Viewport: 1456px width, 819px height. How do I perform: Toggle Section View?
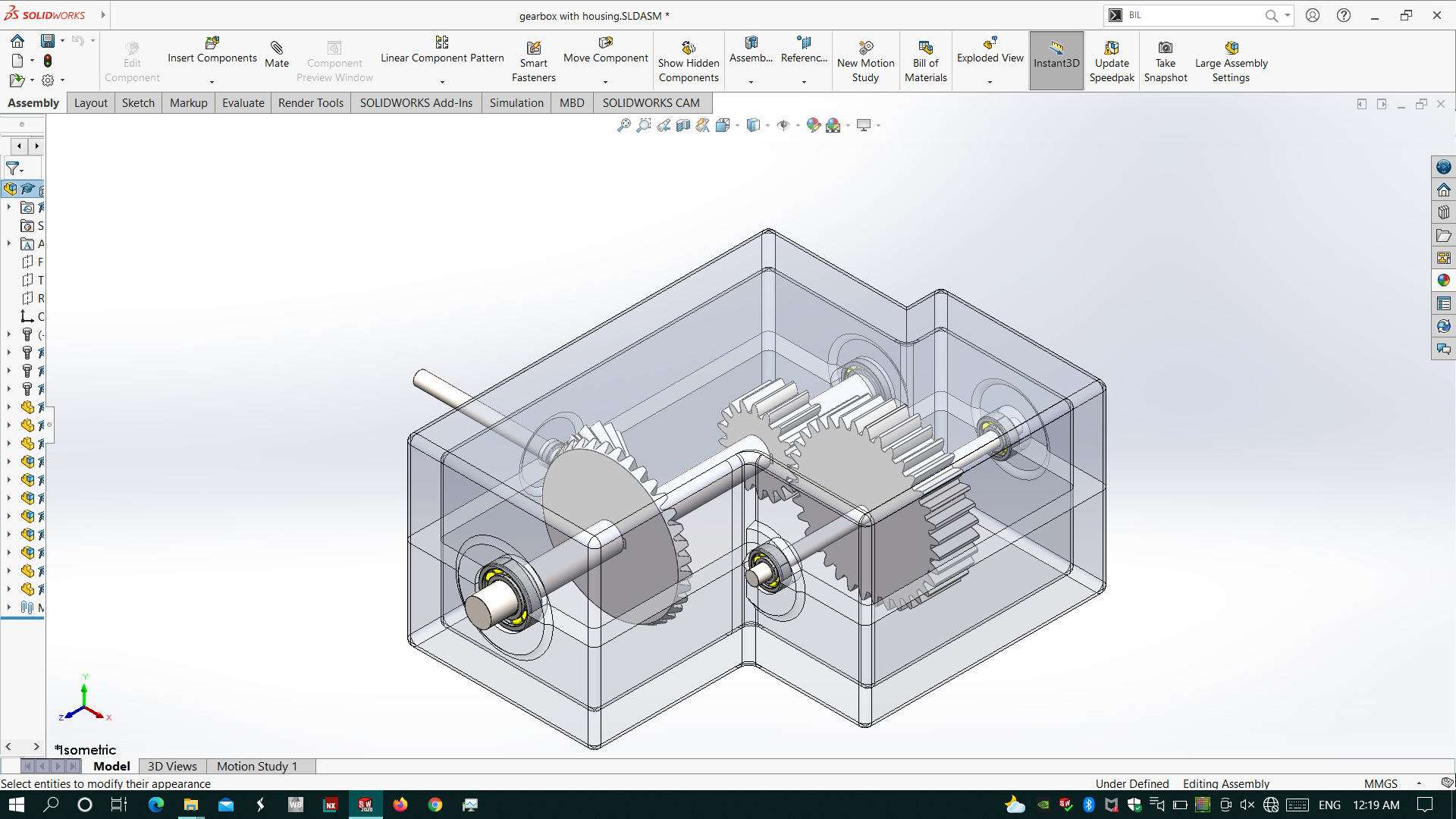click(x=683, y=125)
